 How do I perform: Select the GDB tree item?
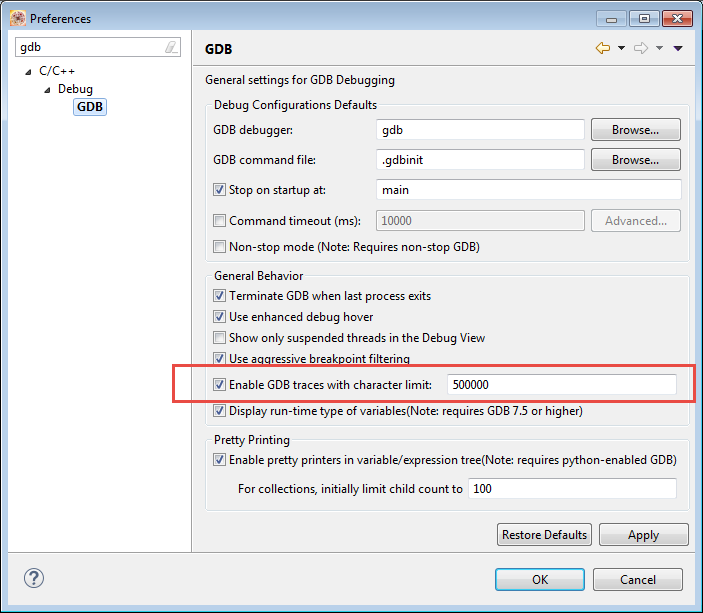[x=90, y=107]
